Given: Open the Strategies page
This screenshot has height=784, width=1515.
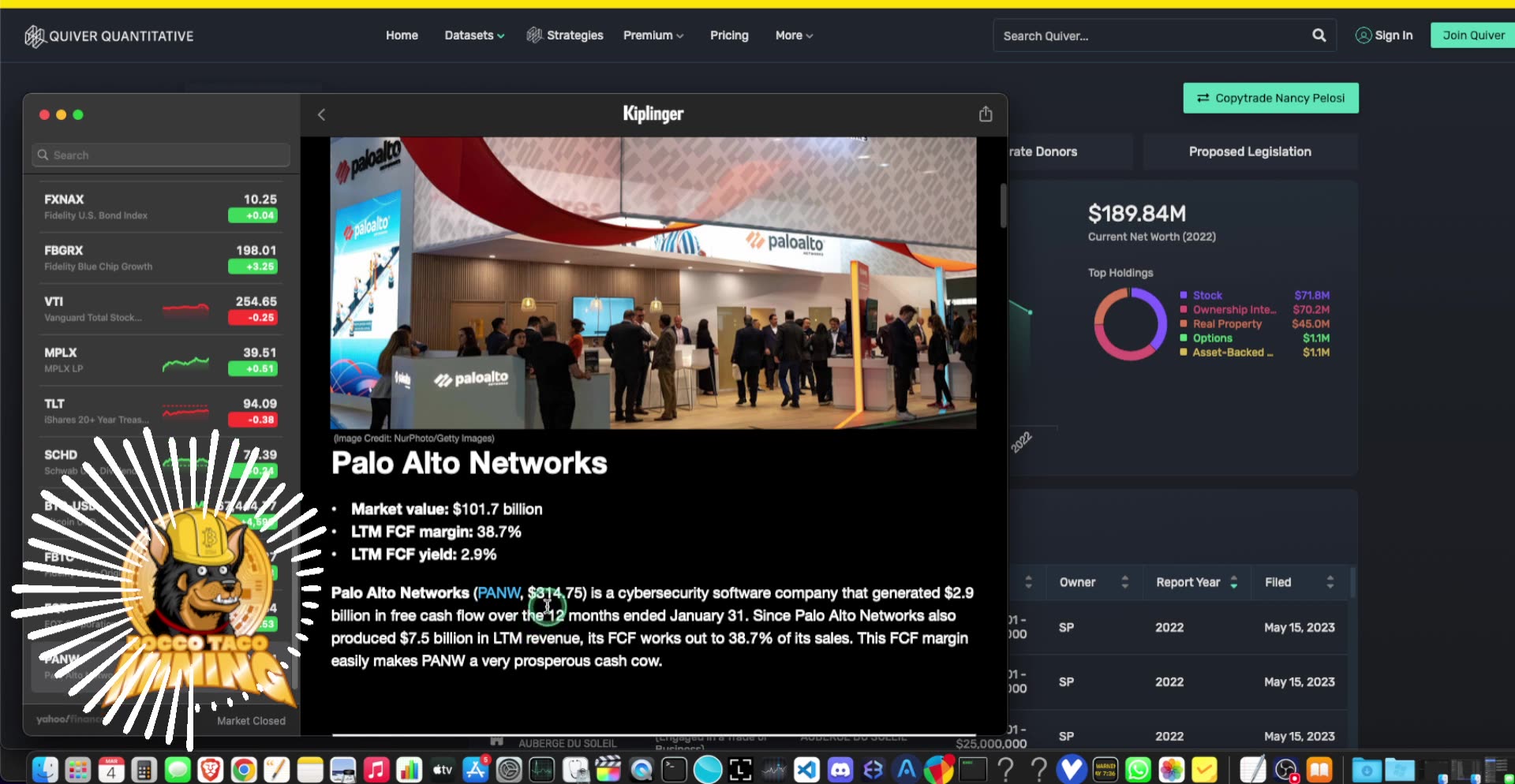Looking at the screenshot, I should tap(565, 35).
